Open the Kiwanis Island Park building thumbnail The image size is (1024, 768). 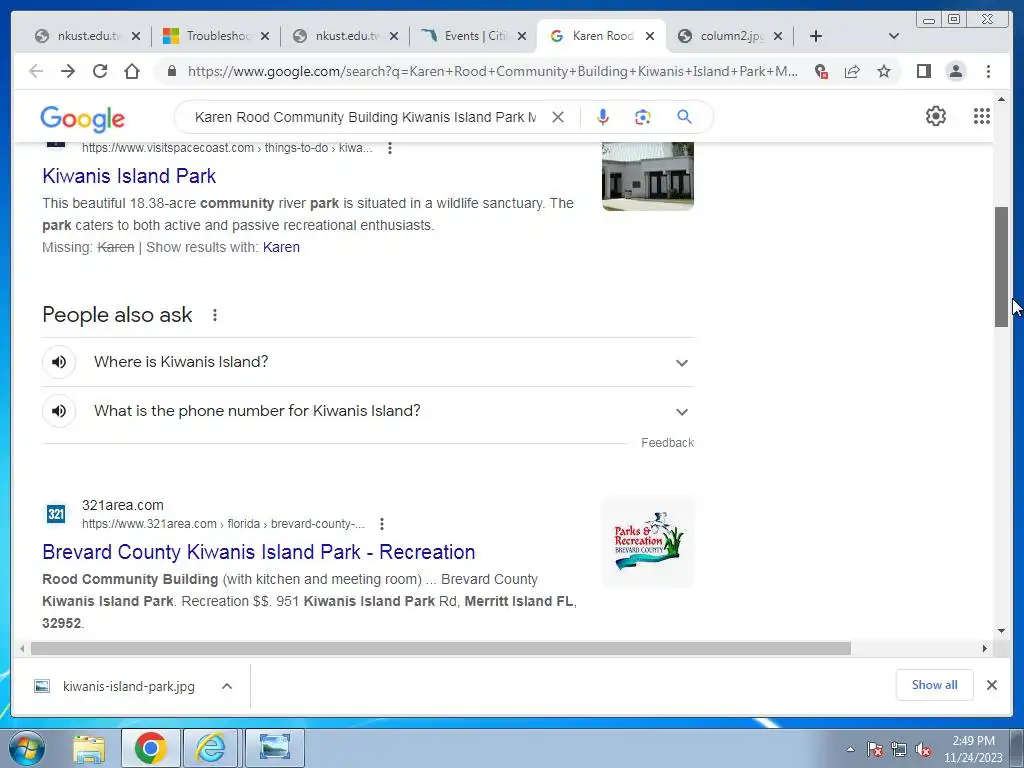(648, 176)
